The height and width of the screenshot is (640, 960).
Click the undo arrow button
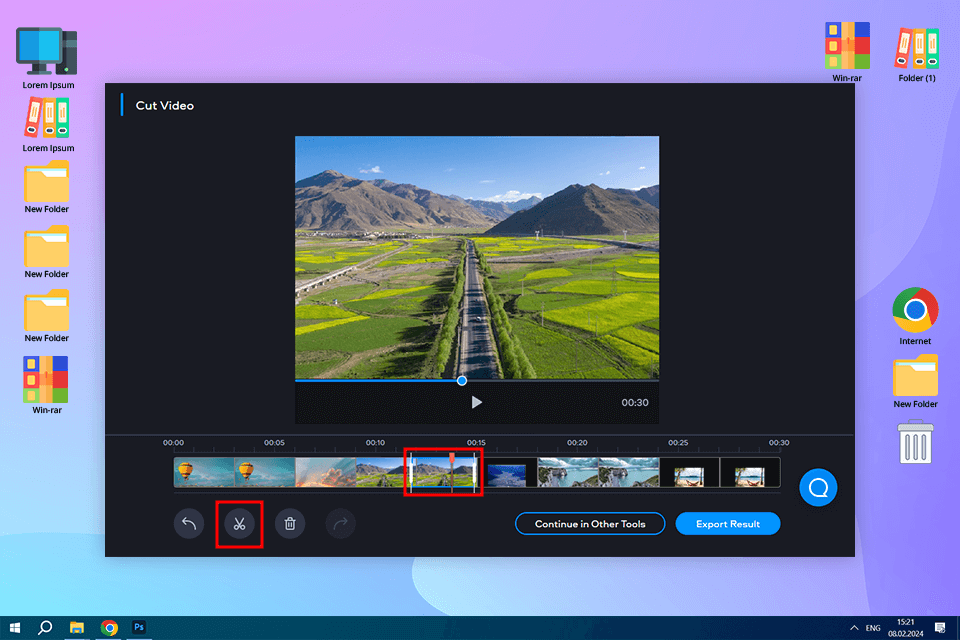pyautogui.click(x=189, y=524)
